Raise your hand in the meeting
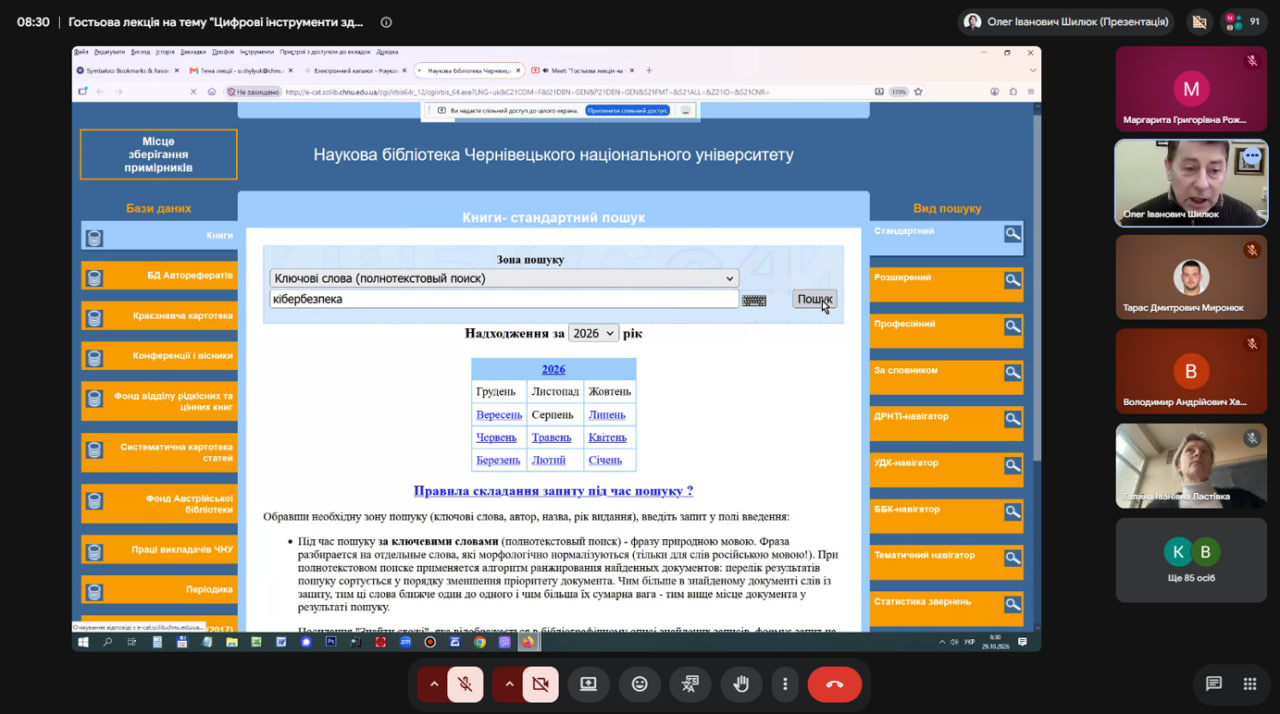The width and height of the screenshot is (1280, 714). point(741,684)
